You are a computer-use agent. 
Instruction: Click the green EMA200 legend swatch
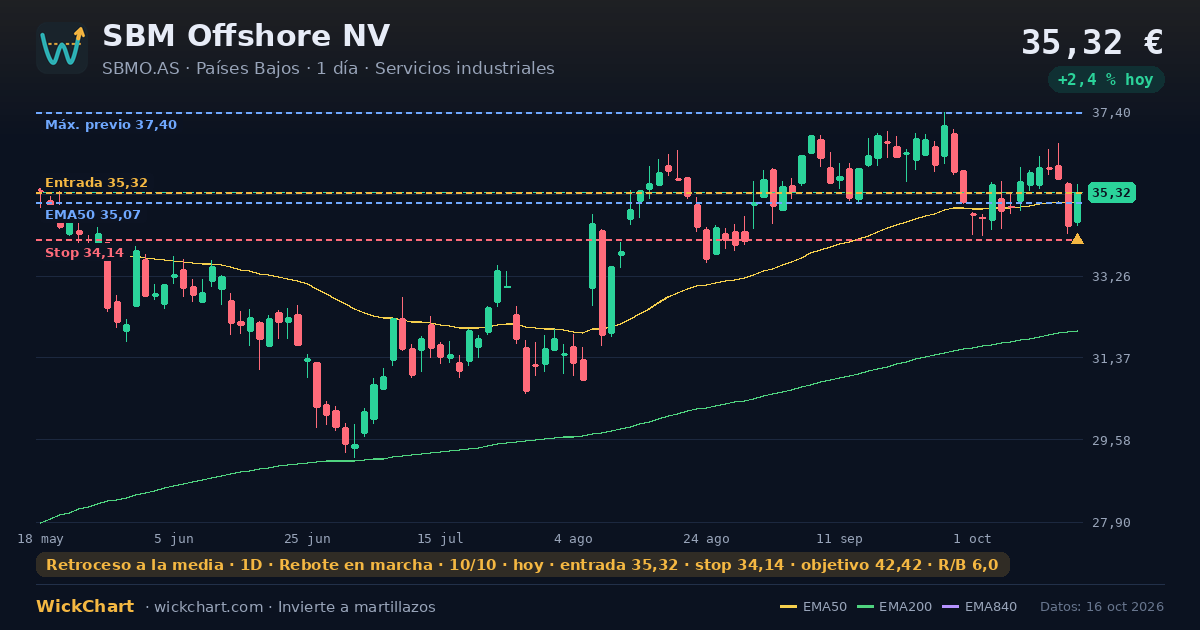[866, 607]
